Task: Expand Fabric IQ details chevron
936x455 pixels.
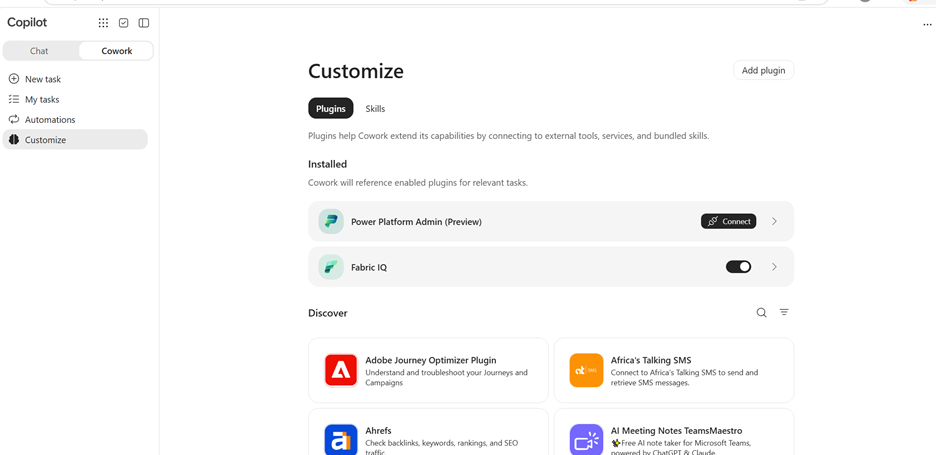Action: [x=774, y=267]
